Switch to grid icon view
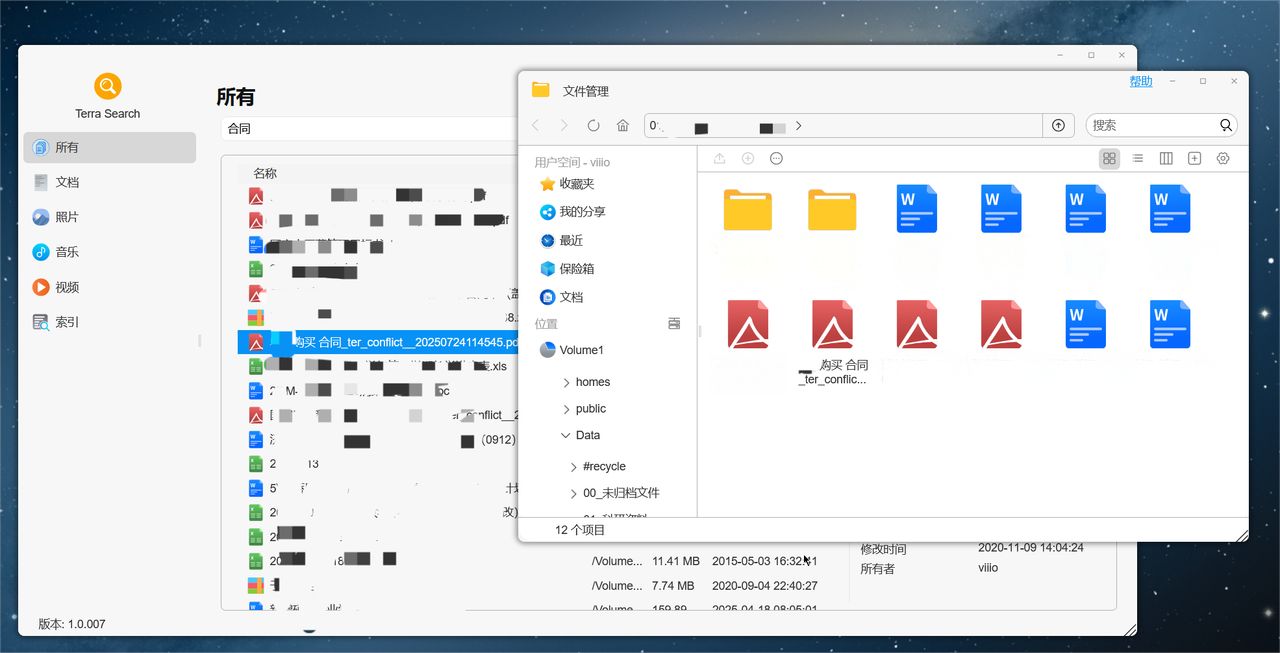This screenshot has height=653, width=1280. click(x=1109, y=159)
